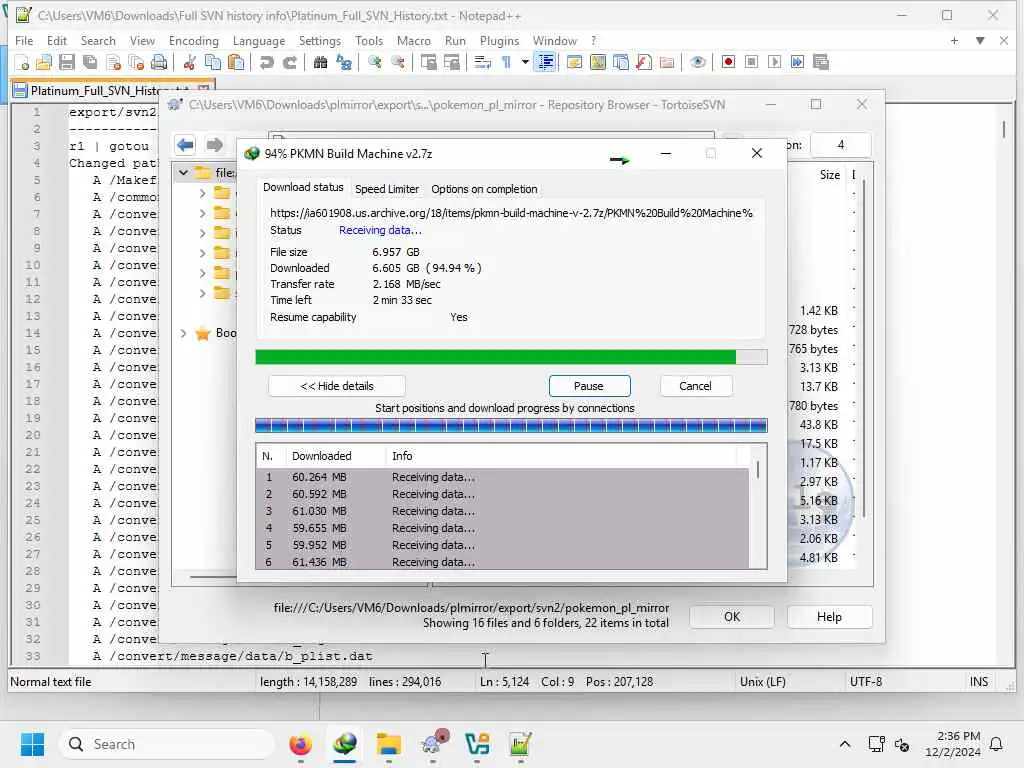This screenshot has width=1024, height=768.
Task: Open Show All Characters dropdown arrow
Action: point(524,63)
